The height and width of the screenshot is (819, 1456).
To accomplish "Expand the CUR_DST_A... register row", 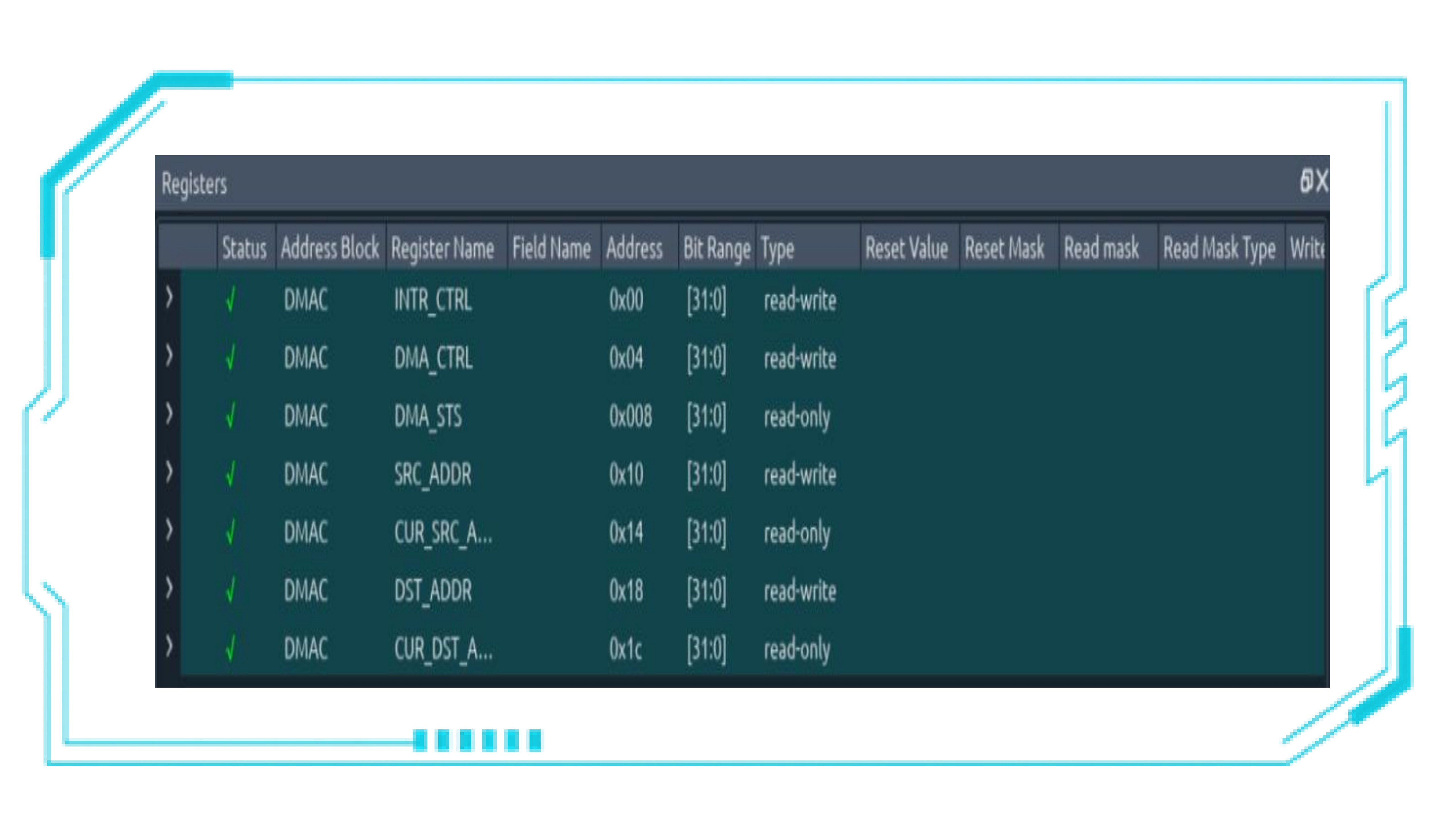I will [x=169, y=647].
